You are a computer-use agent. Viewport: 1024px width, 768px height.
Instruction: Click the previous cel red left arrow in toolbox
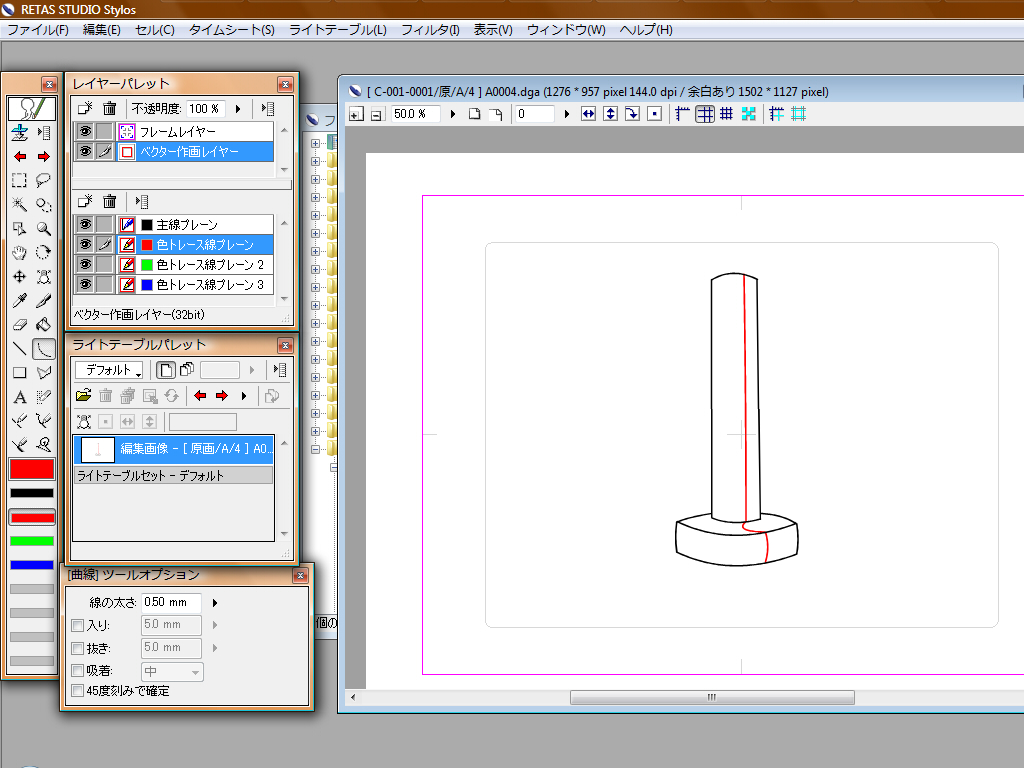(20, 157)
